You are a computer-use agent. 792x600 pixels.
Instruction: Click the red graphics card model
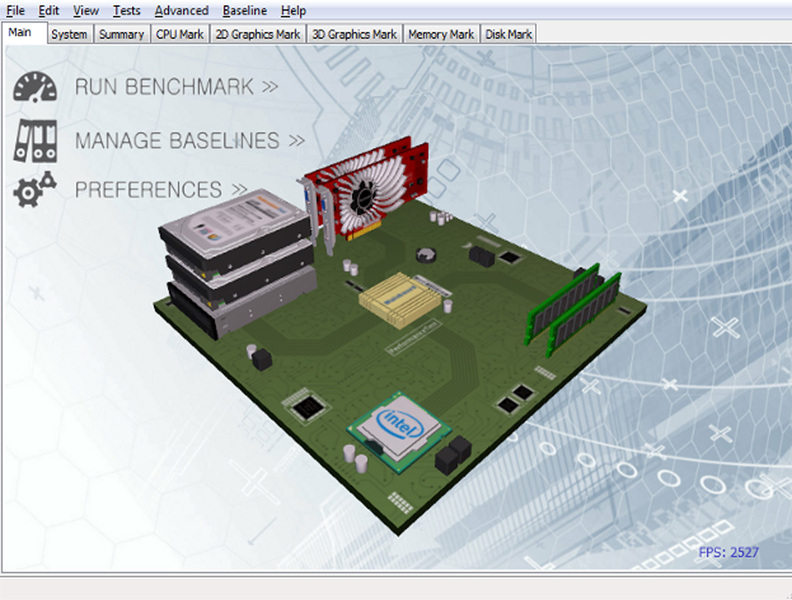click(x=366, y=194)
